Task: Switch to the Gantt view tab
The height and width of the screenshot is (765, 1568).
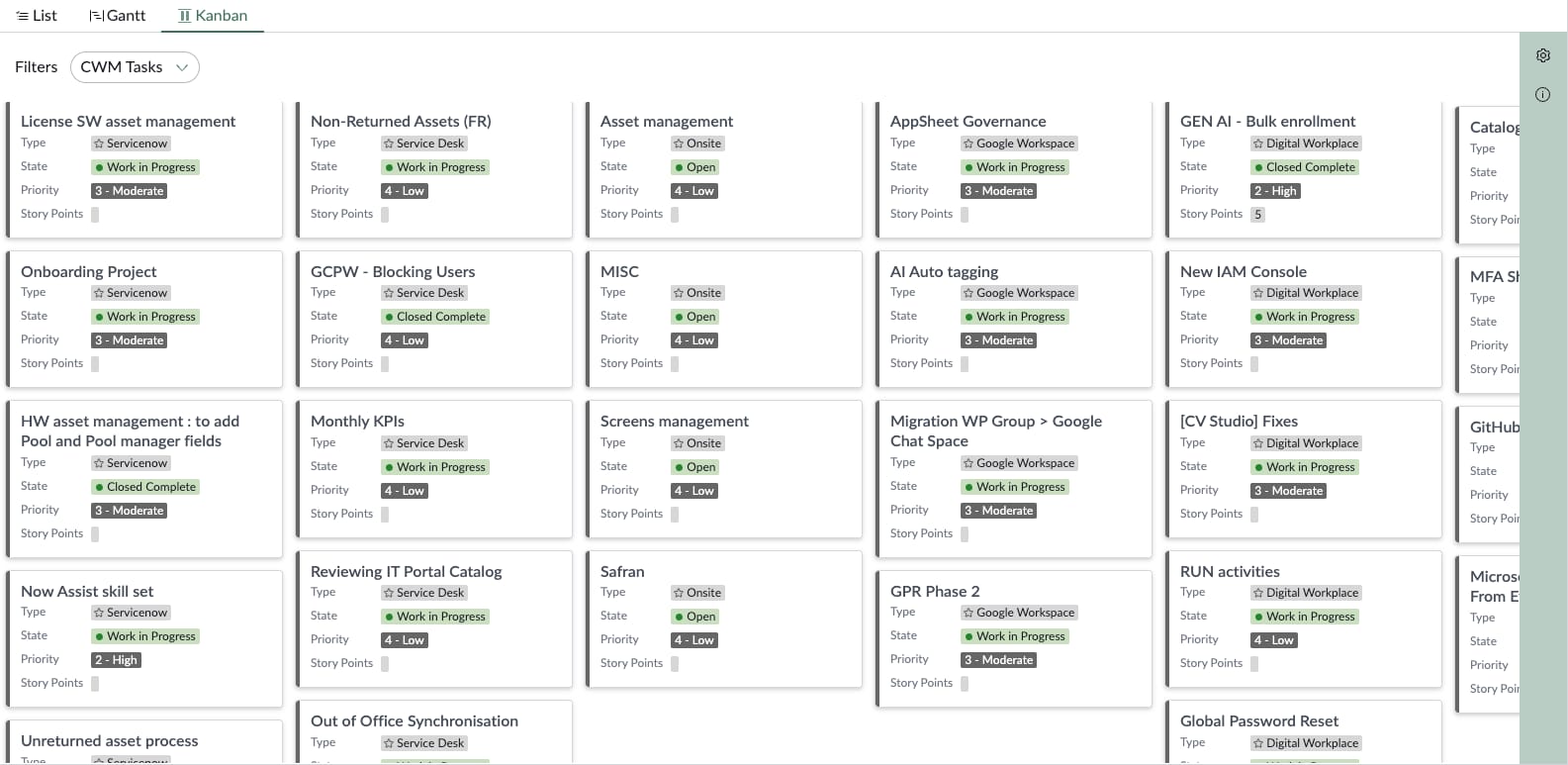Action: coord(117,16)
